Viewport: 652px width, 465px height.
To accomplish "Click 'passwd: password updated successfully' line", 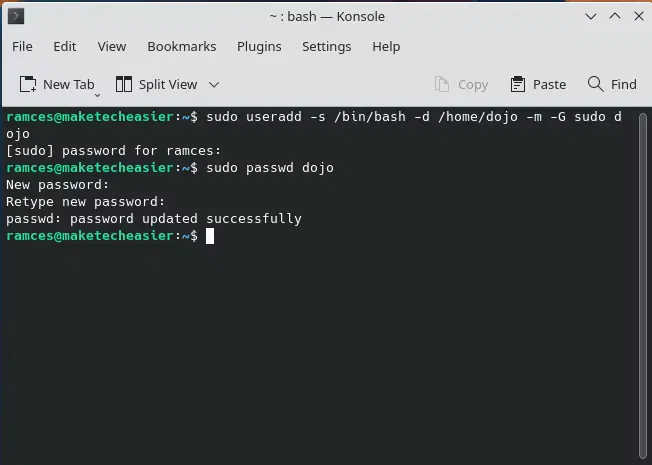I will 154,219.
